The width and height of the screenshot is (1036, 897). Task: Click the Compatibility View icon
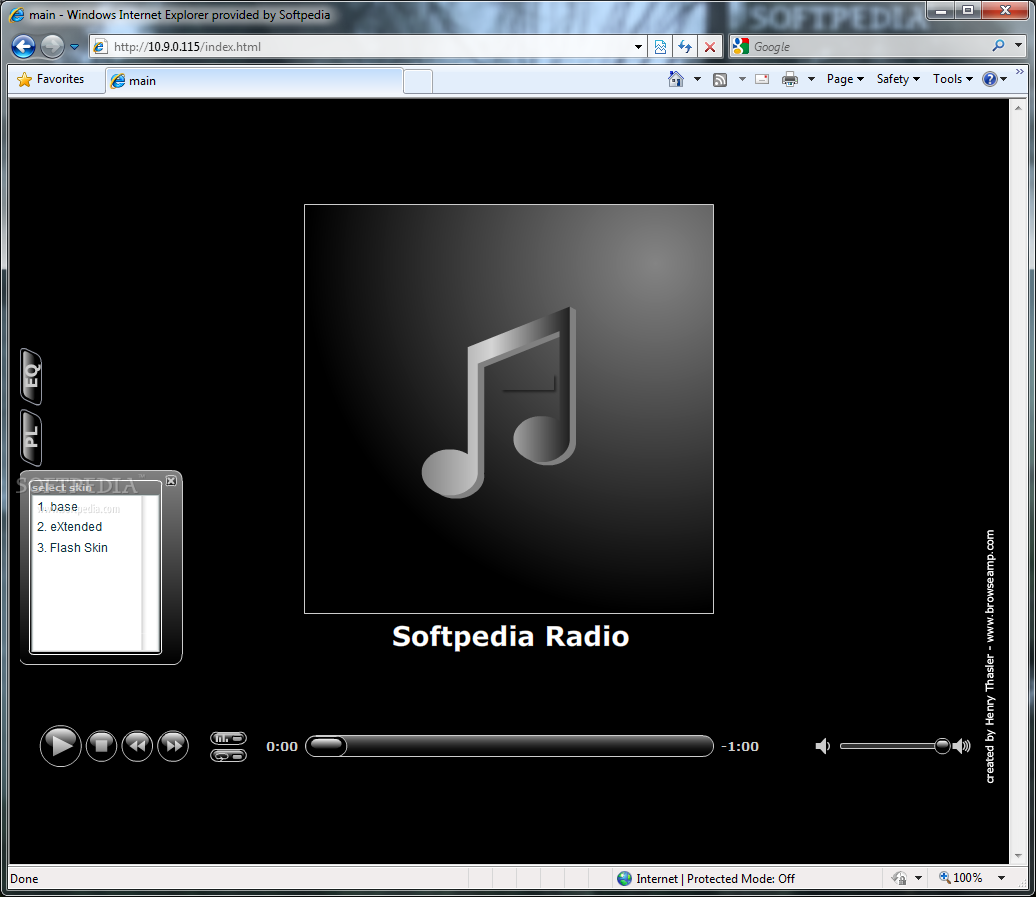660,47
